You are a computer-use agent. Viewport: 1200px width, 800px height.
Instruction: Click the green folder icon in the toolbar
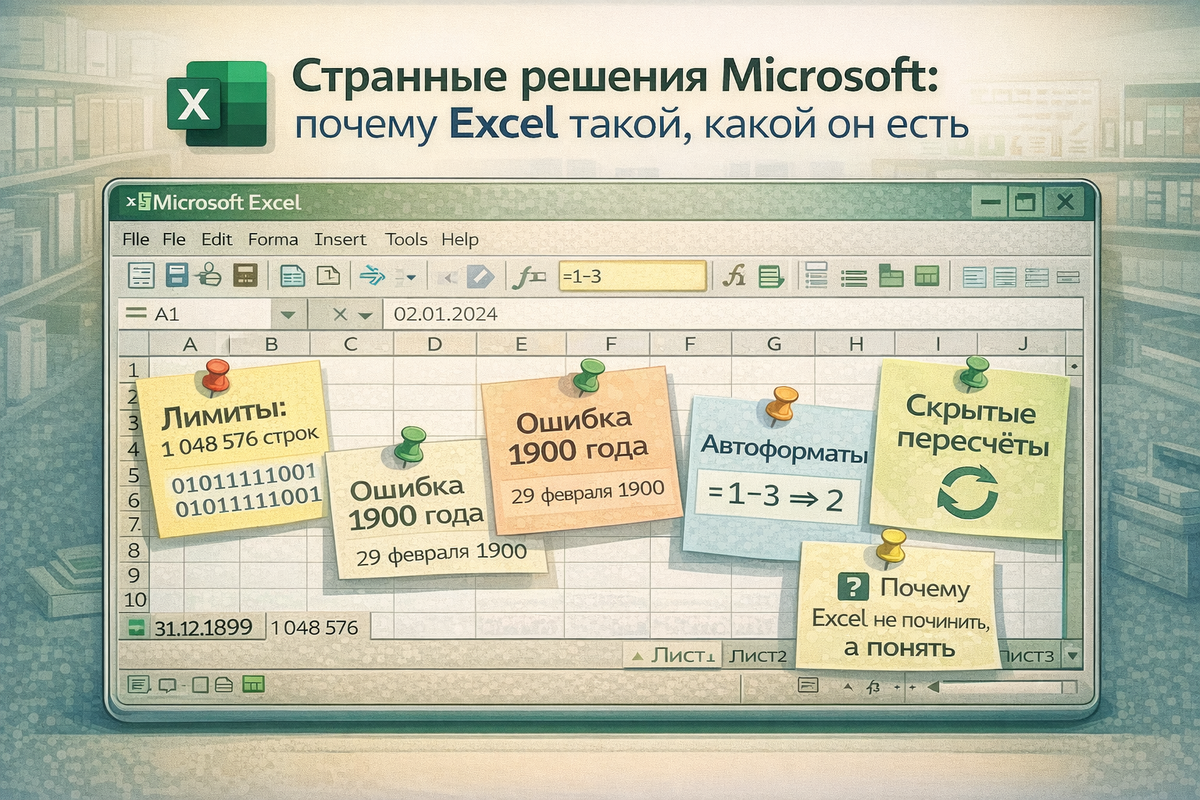(890, 276)
